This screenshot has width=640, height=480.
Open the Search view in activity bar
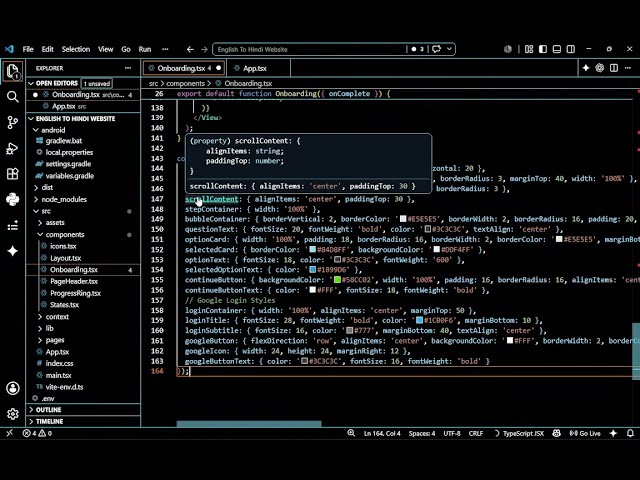pos(13,97)
